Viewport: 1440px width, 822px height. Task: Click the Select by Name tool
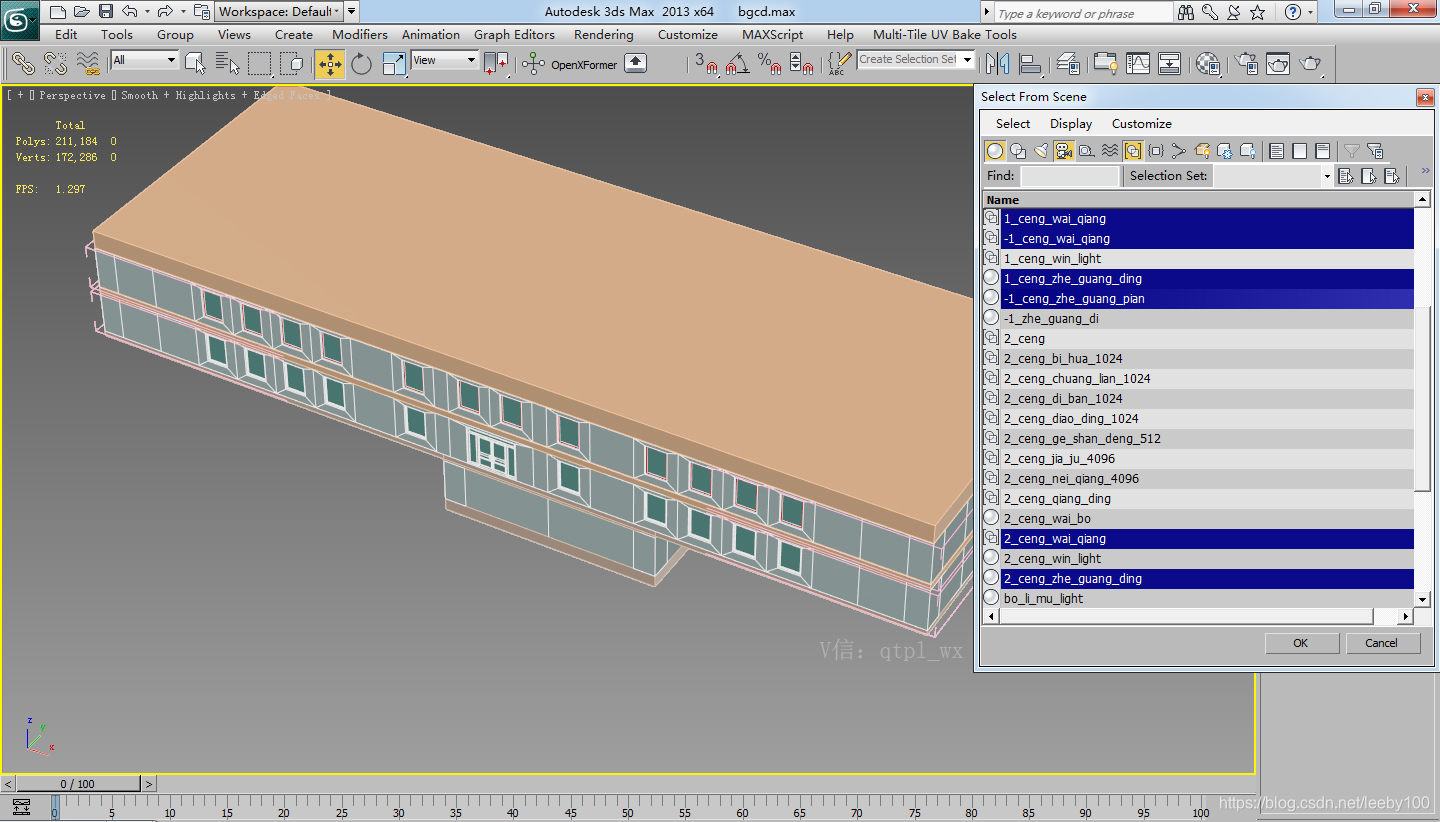[228, 64]
